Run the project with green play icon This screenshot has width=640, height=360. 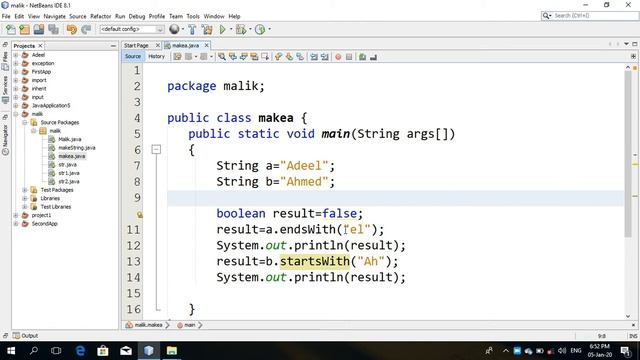222,29
